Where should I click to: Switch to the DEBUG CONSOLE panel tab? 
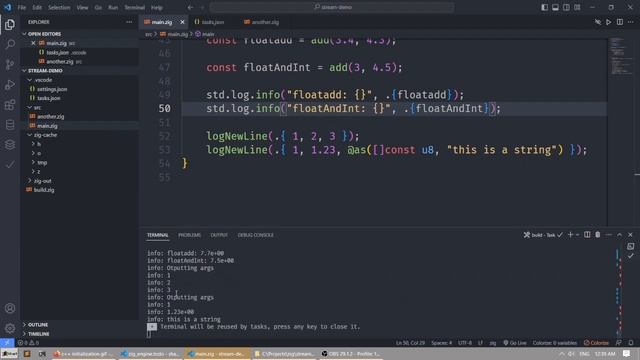coord(256,235)
